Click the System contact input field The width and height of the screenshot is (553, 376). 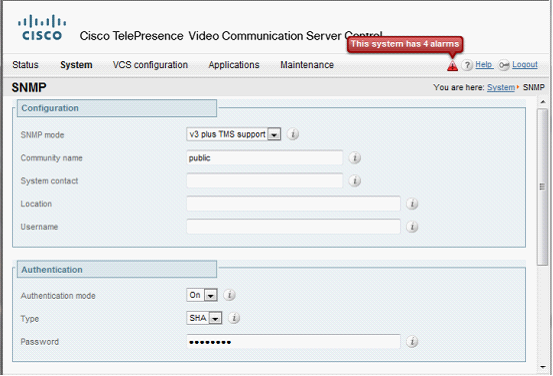[x=265, y=181]
